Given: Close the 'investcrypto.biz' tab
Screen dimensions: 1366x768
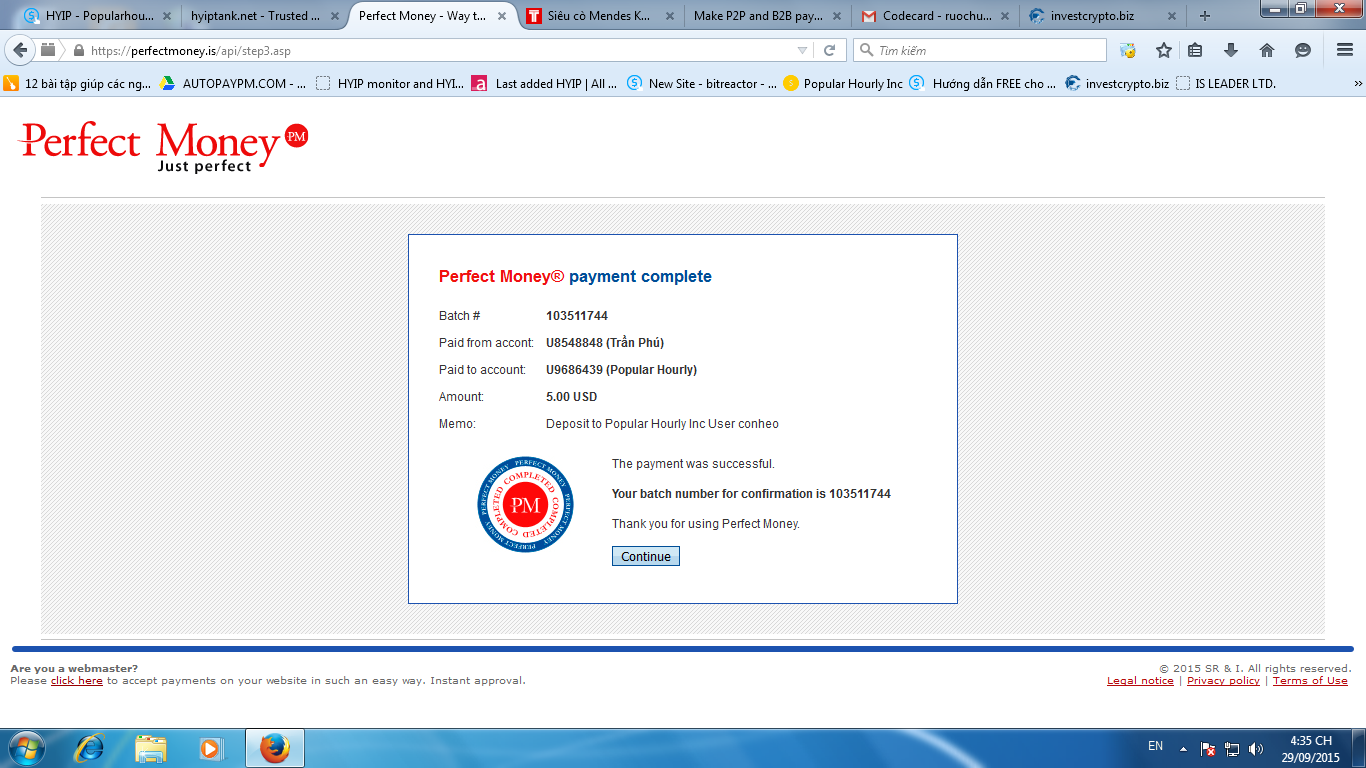Looking at the screenshot, I should 1171,16.
